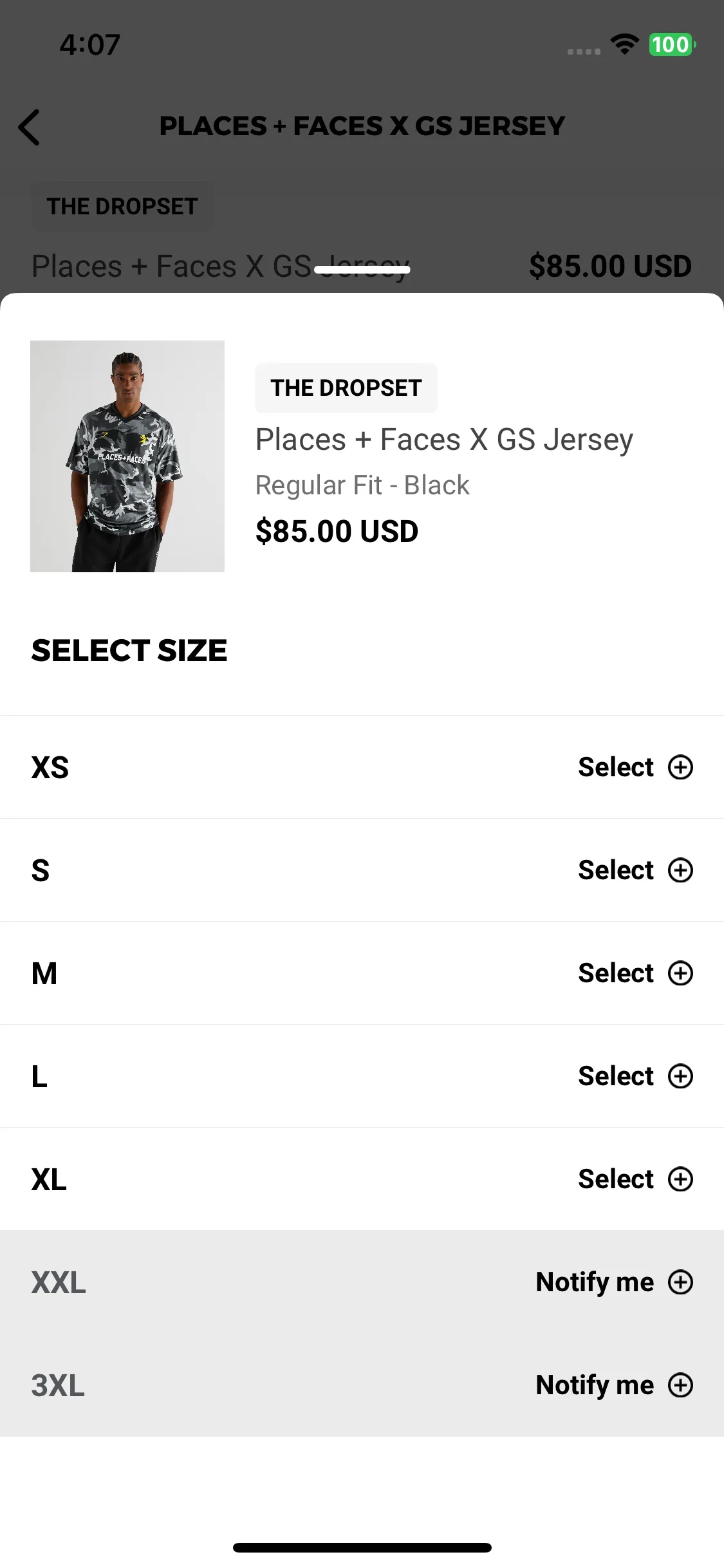Tap the Places + Faces X GS Jersey title
The image size is (724, 1568).
click(x=444, y=440)
